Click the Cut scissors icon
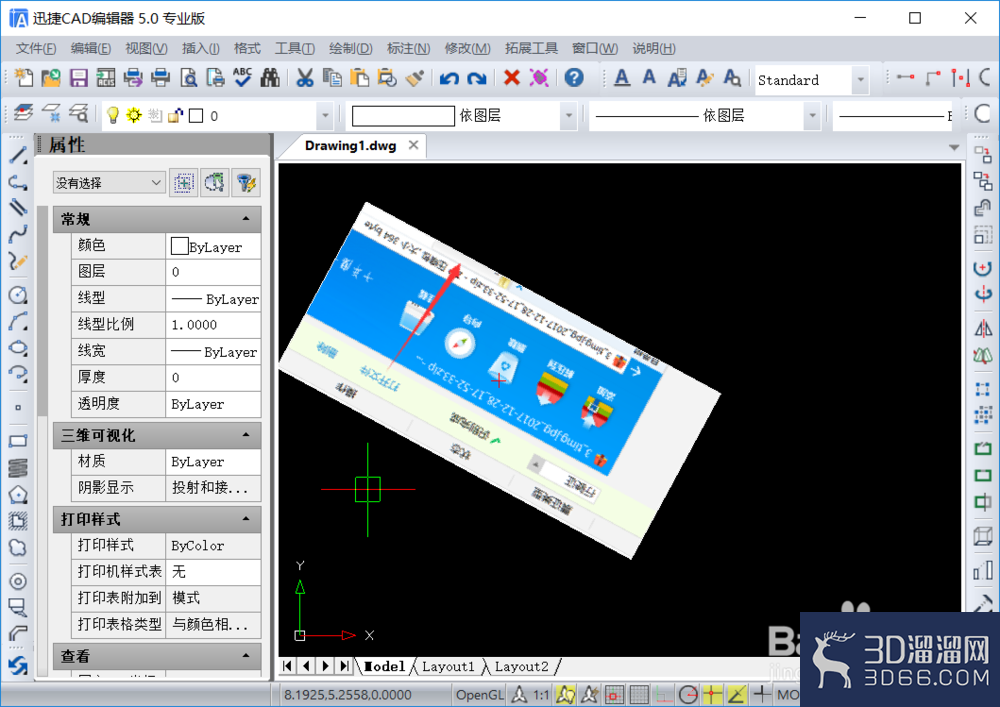The width and height of the screenshot is (1000, 707). [x=305, y=78]
